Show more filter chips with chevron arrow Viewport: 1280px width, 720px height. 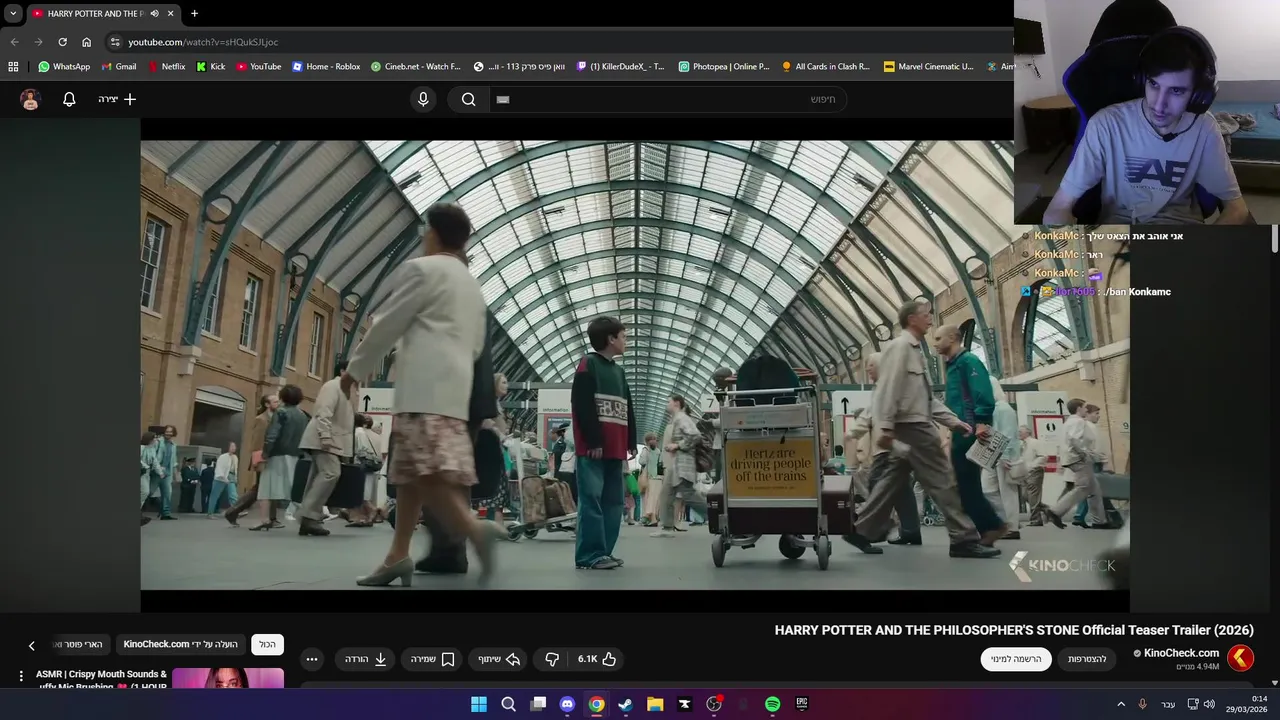[31, 646]
